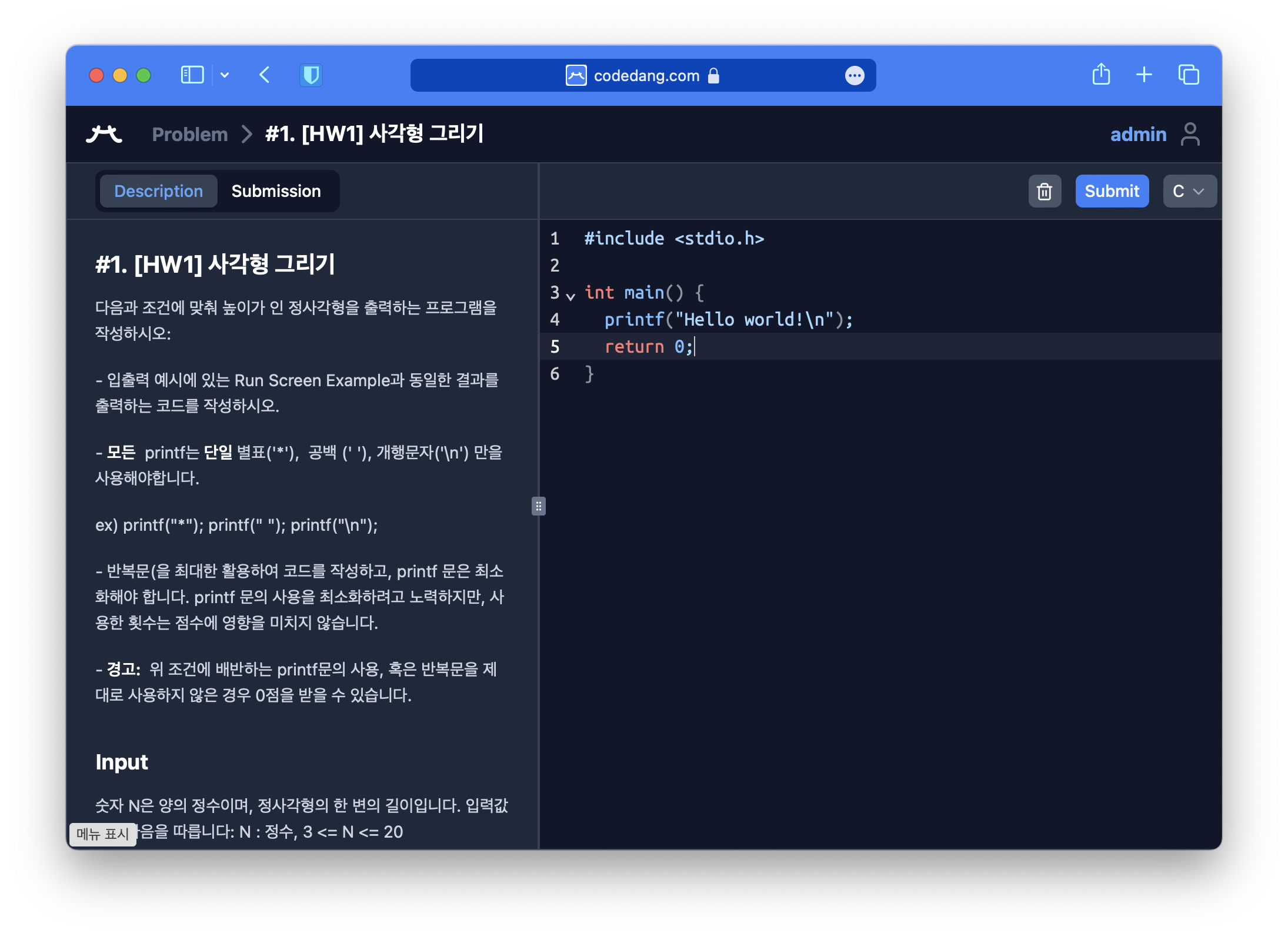The width and height of the screenshot is (1288, 937).
Task: Switch to the Submission tab
Action: point(276,191)
